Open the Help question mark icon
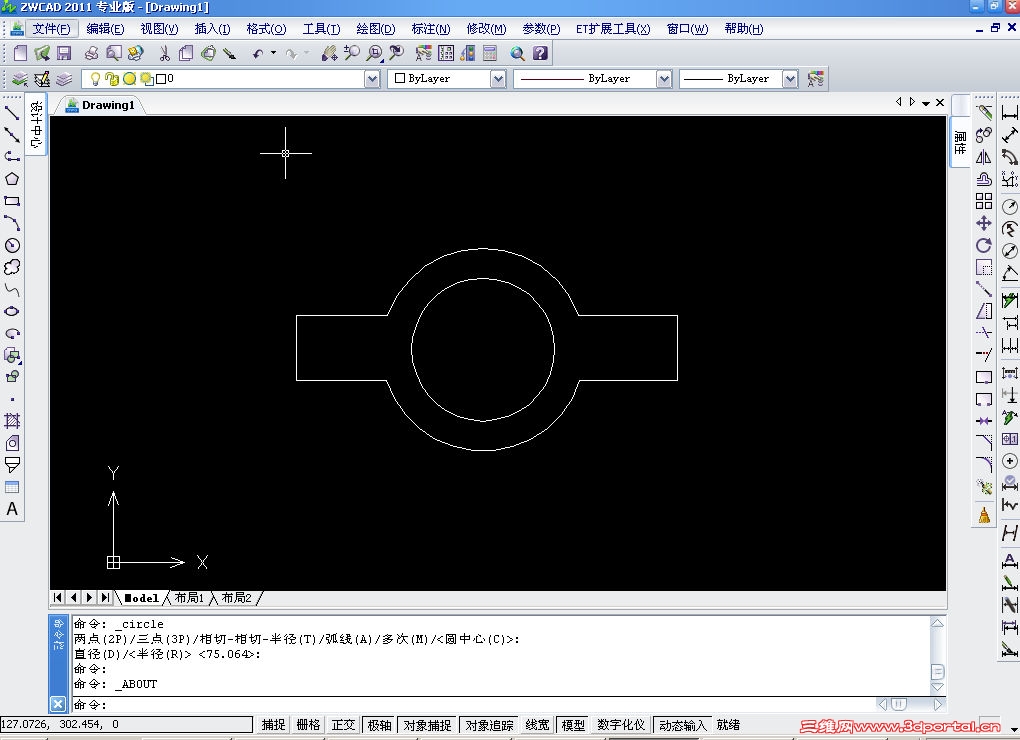Image resolution: width=1020 pixels, height=740 pixels. click(540, 53)
